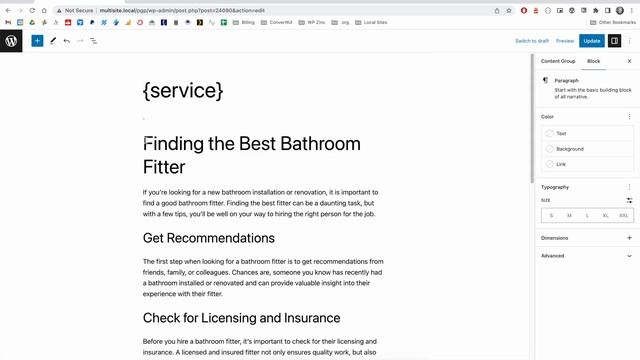Click the 'Finding the Best Bathroom Fitter' heading
Image resolution: width=640 pixels, height=360 pixels.
tap(251, 156)
